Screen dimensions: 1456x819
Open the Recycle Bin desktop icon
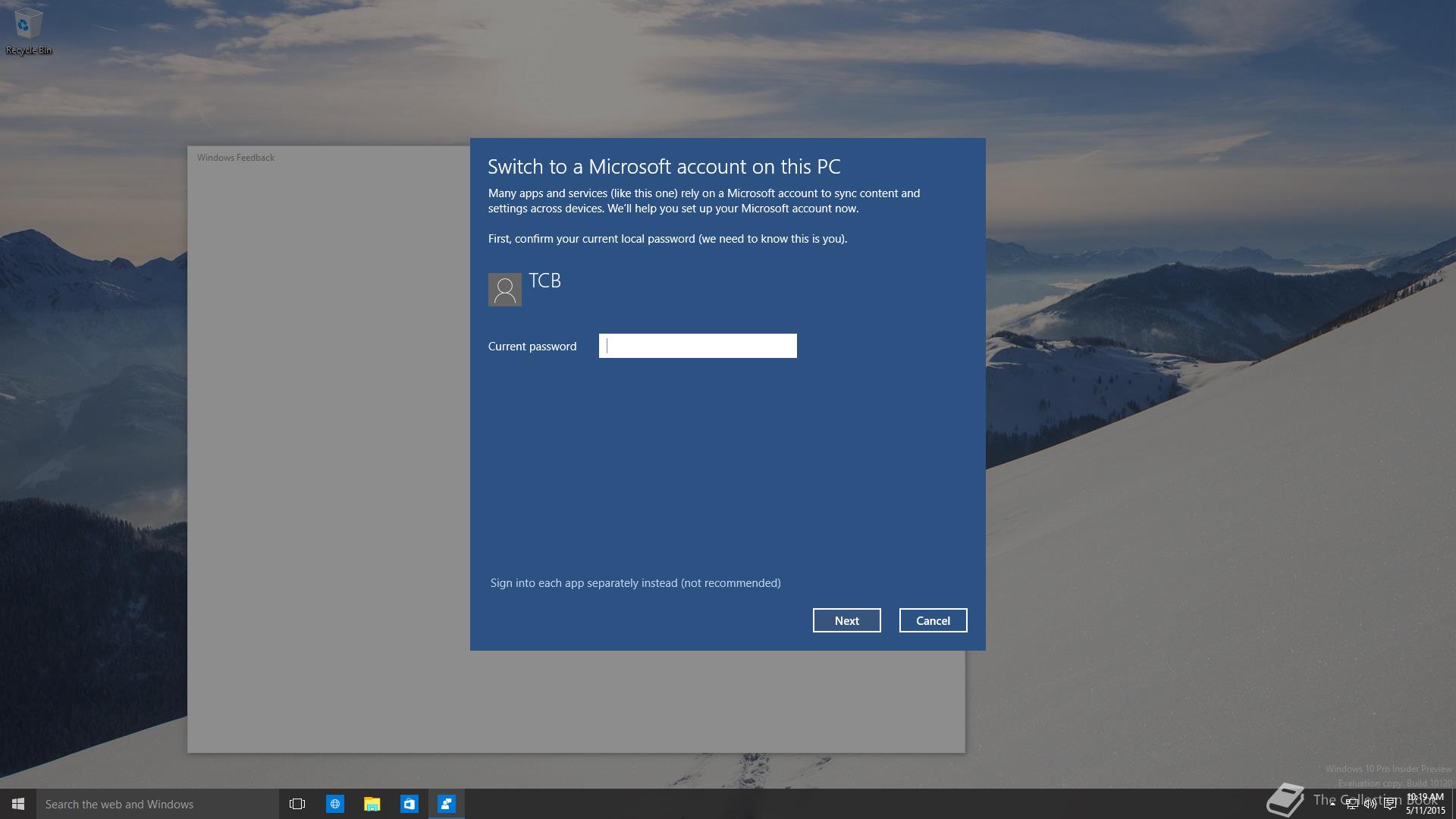click(x=29, y=31)
